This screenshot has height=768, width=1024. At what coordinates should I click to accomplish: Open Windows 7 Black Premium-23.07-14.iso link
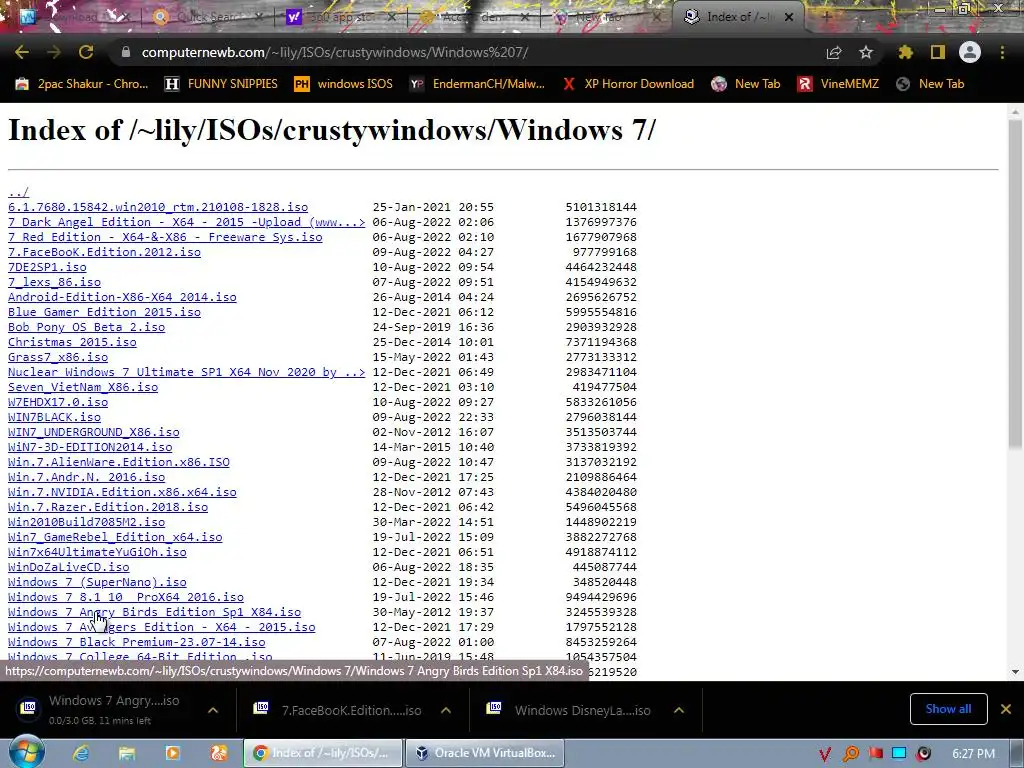pos(136,643)
